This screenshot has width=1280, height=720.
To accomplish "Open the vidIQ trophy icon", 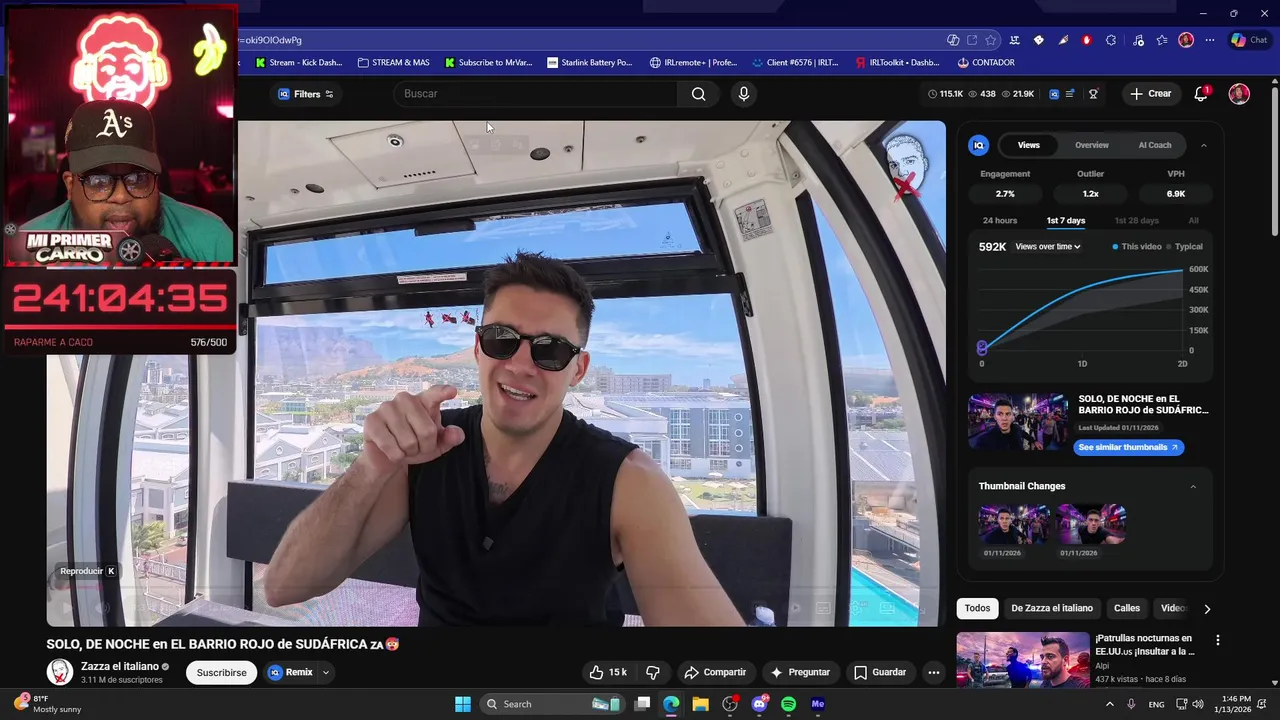I will [1093, 94].
